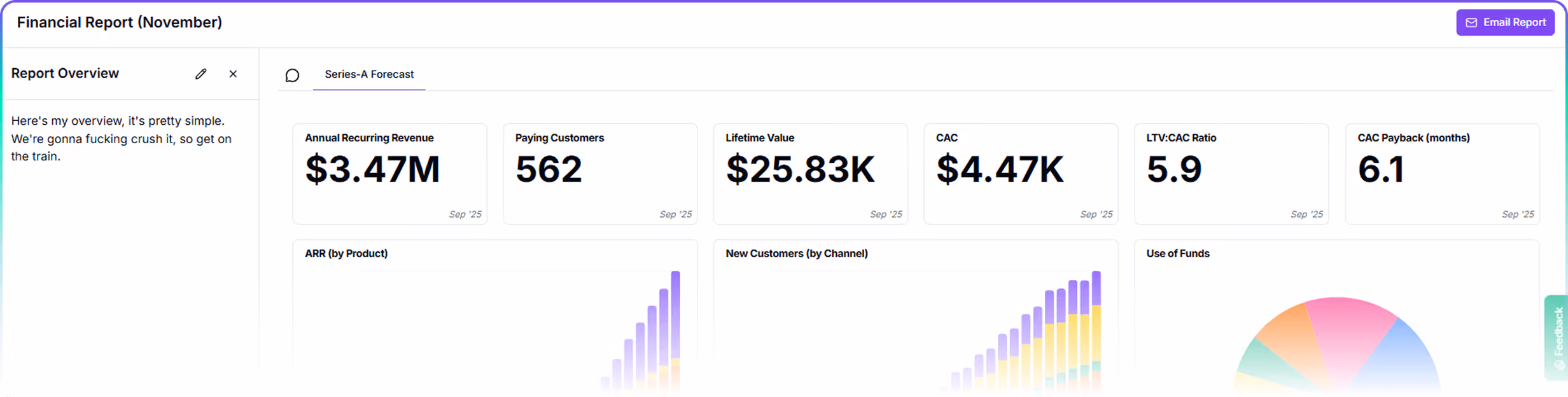Select the Paying Customers card
This screenshot has height=397, width=1568.
click(600, 174)
